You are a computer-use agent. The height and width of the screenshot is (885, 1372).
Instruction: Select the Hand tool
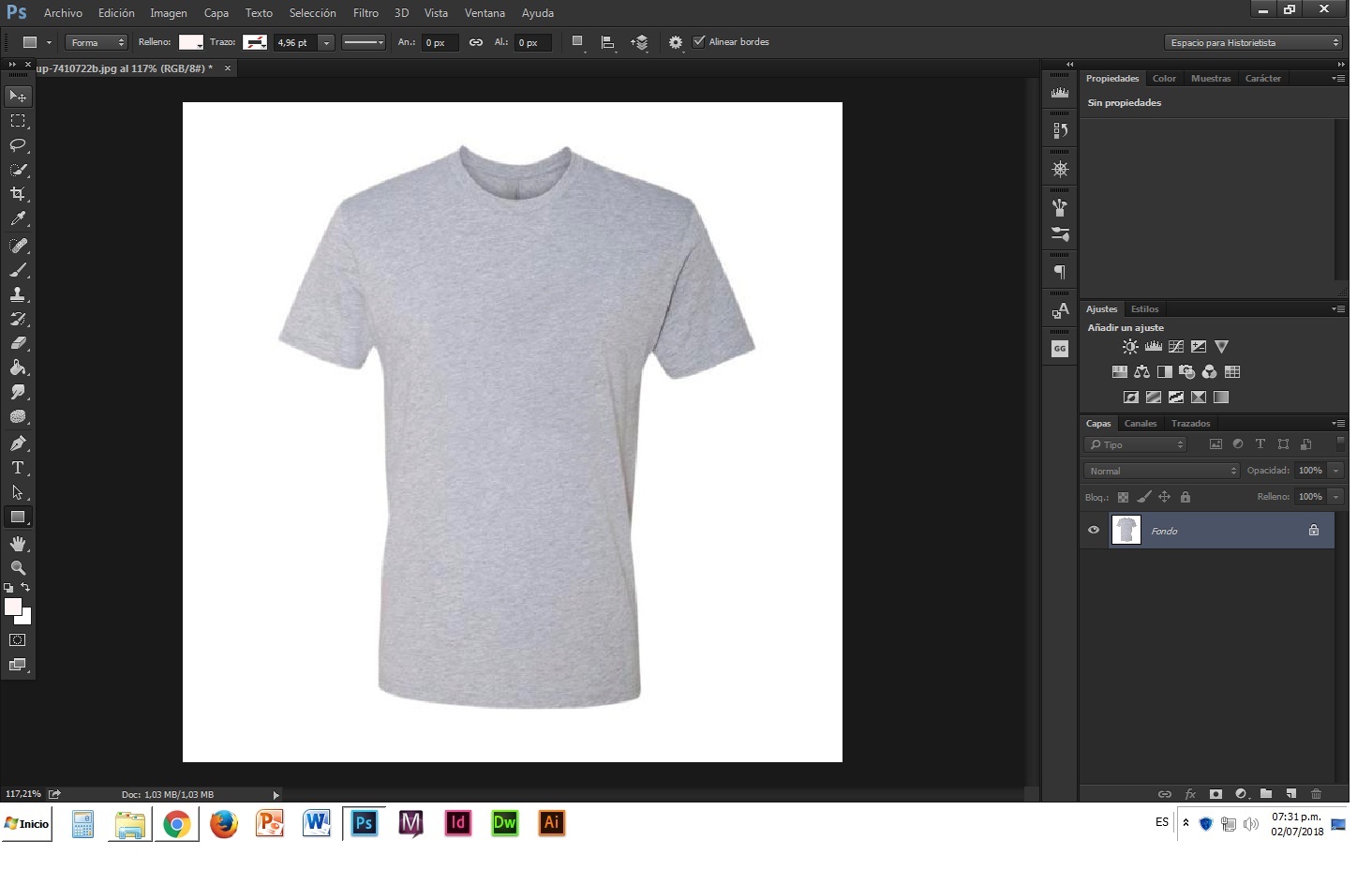pyautogui.click(x=18, y=544)
